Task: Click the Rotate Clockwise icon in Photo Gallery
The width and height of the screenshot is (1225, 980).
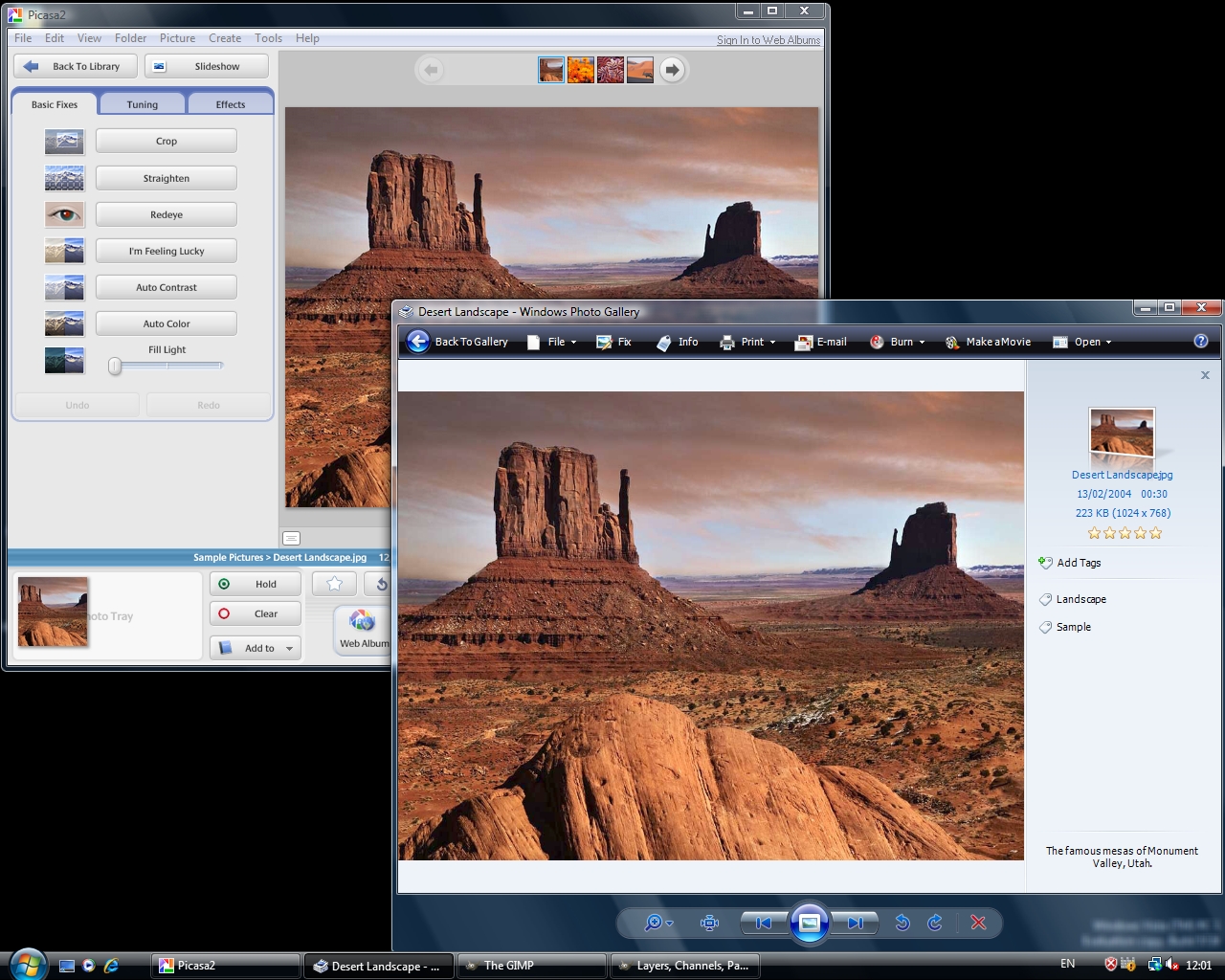Action: click(935, 923)
